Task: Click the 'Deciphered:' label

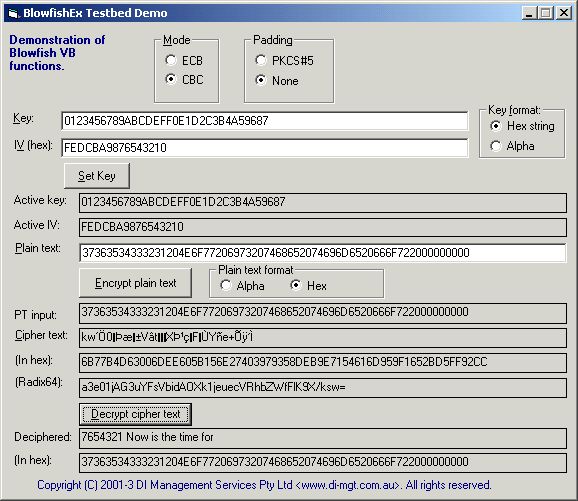Action: point(43,437)
